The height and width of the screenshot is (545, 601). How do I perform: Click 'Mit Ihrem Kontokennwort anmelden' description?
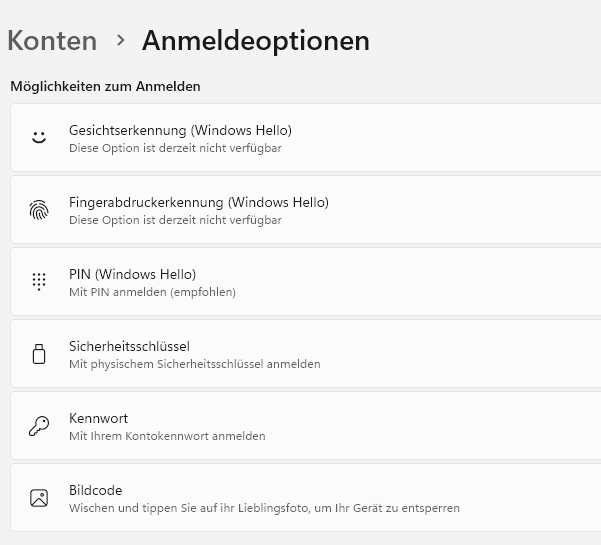click(x=167, y=436)
